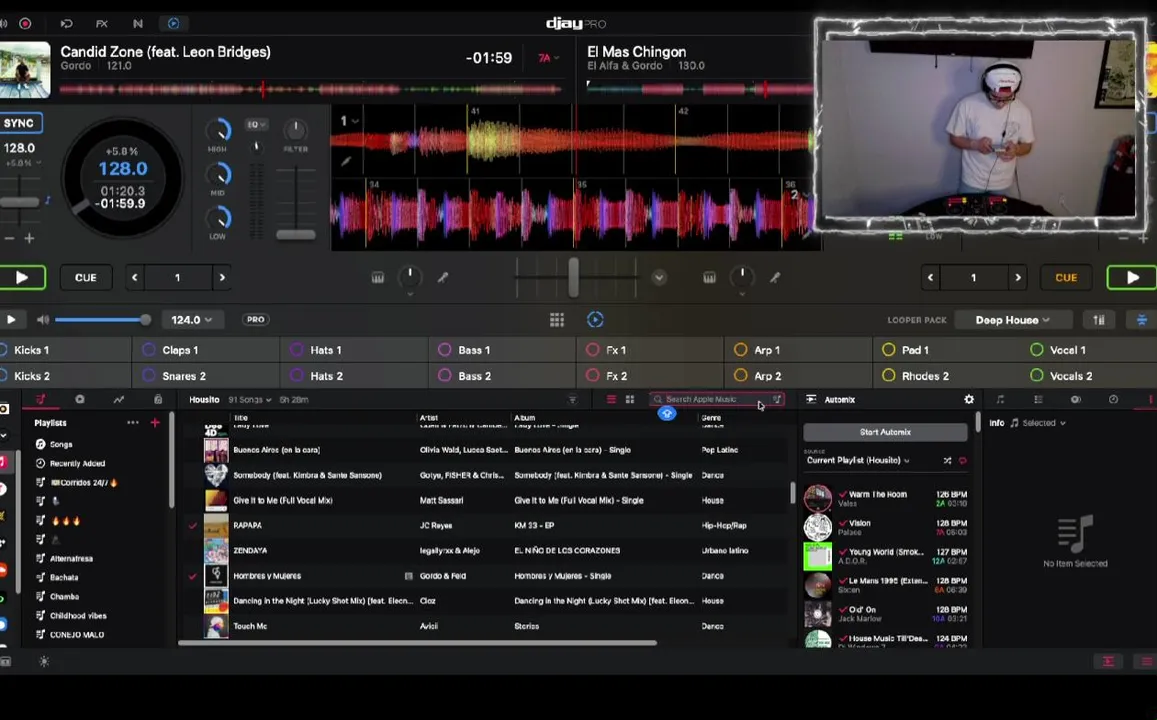Image resolution: width=1157 pixels, height=720 pixels.
Task: Toggle Automix shuffle icon
Action: pyautogui.click(x=947, y=460)
